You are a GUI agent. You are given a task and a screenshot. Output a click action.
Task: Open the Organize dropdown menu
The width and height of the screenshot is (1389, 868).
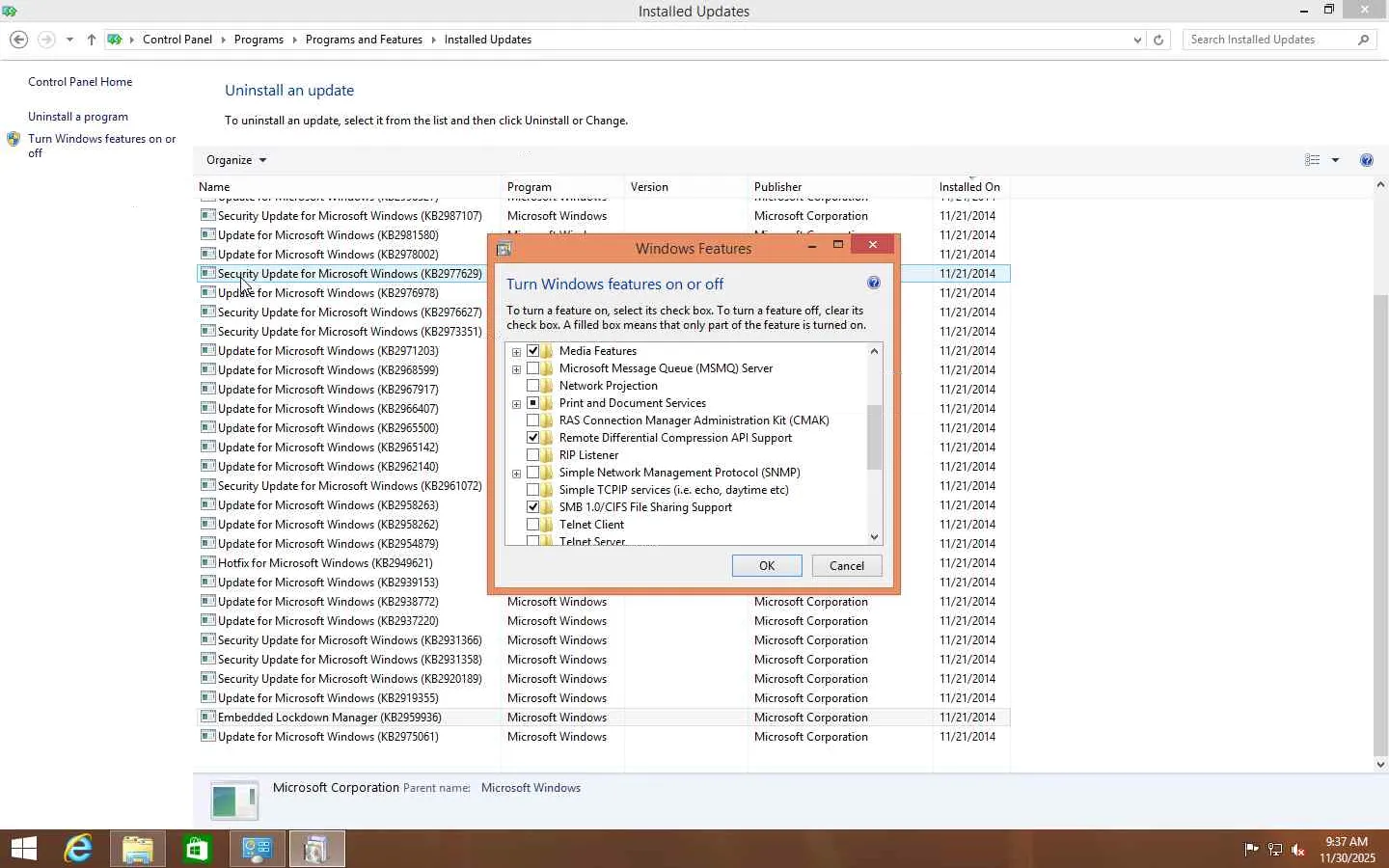pos(236,160)
